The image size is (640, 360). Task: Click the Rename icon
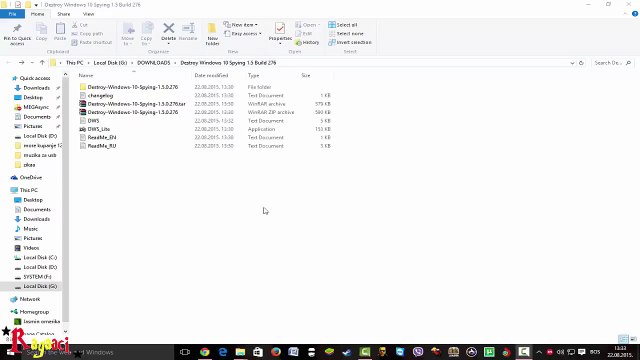click(188, 28)
